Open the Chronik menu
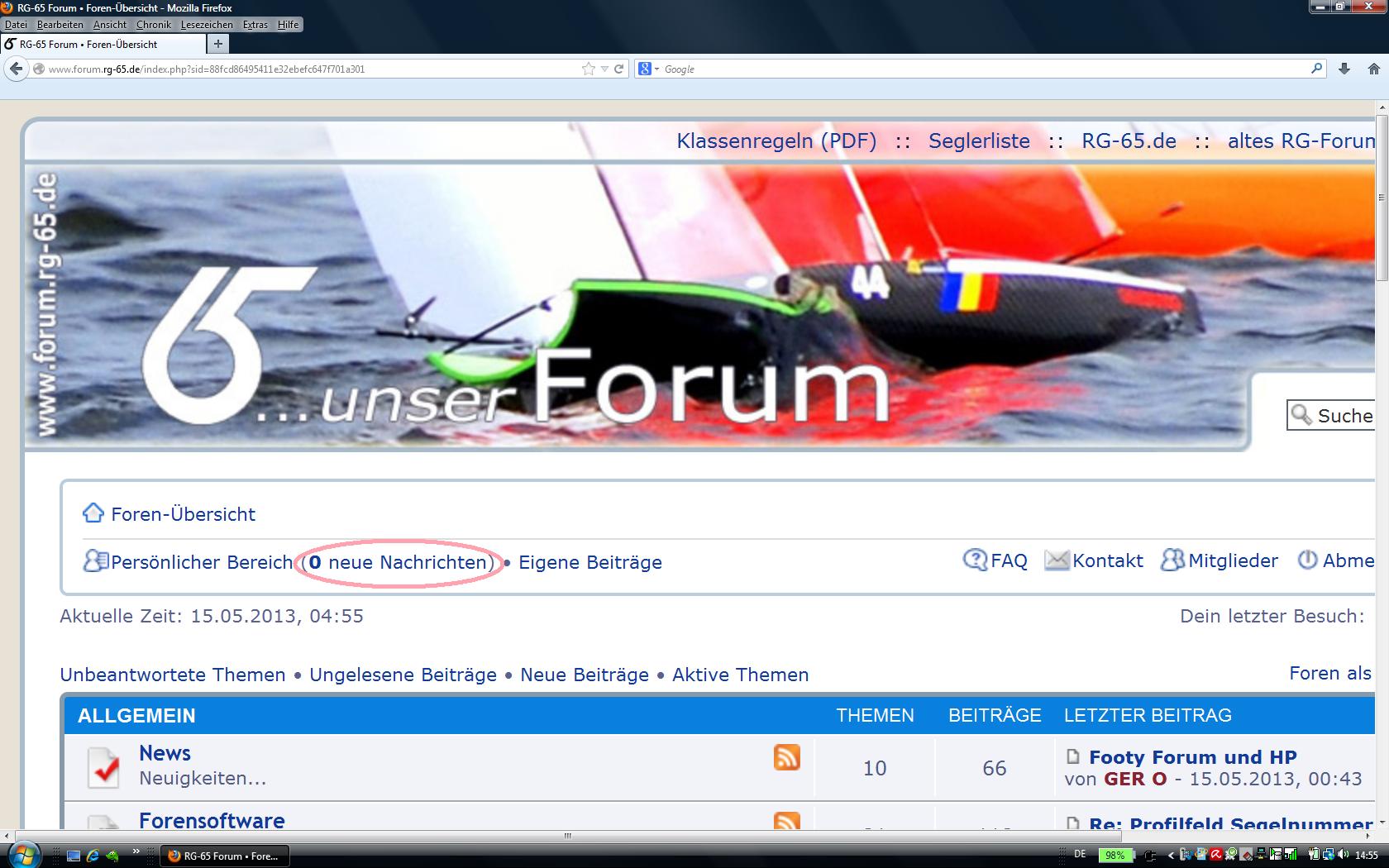The width and height of the screenshot is (1389, 868). [x=153, y=25]
